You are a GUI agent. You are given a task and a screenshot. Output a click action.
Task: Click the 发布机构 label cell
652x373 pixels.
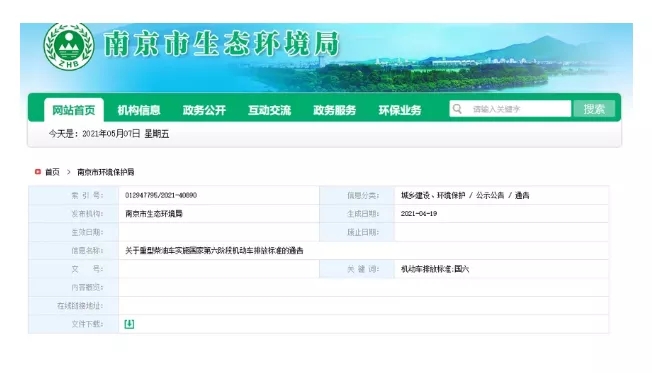(74, 213)
